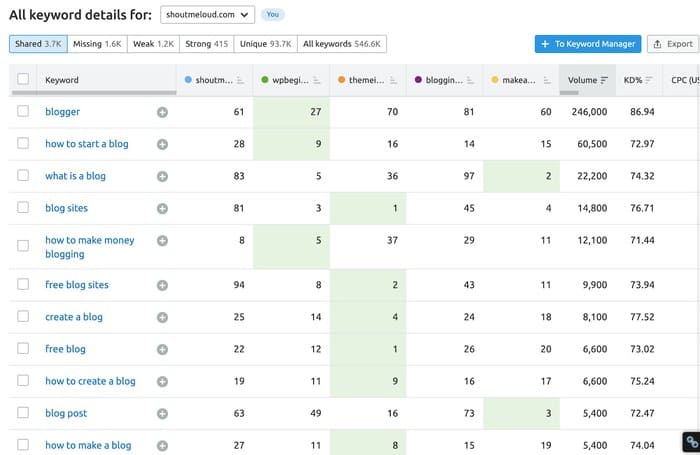This screenshot has width=700, height=455.
Task: Click the 'You' badge next to domain
Action: [272, 14]
